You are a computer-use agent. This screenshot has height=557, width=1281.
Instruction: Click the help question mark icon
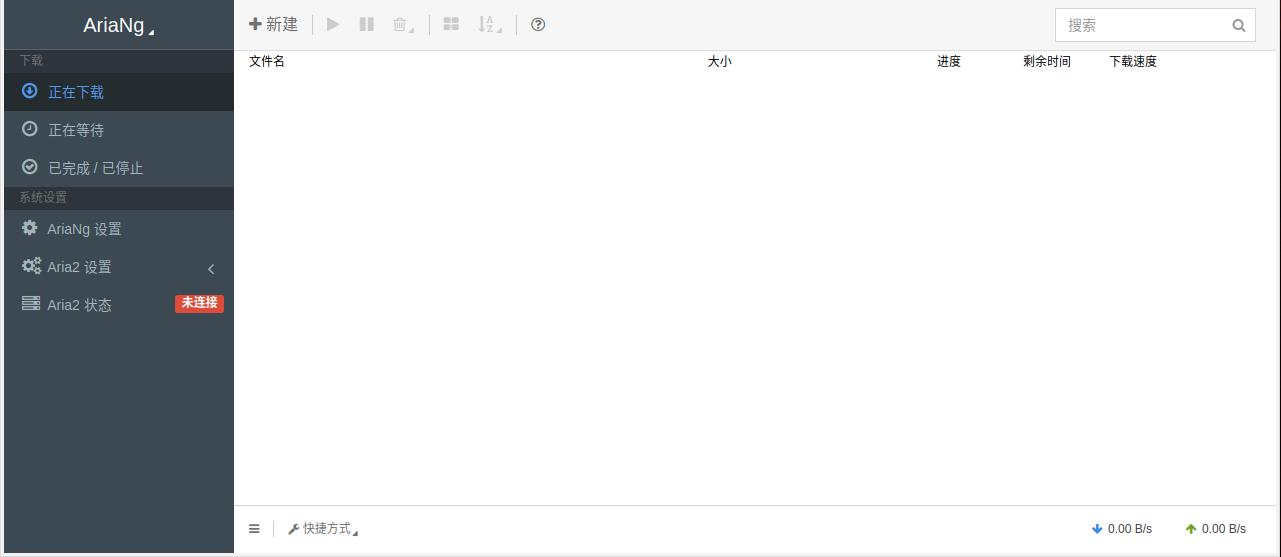pos(538,24)
